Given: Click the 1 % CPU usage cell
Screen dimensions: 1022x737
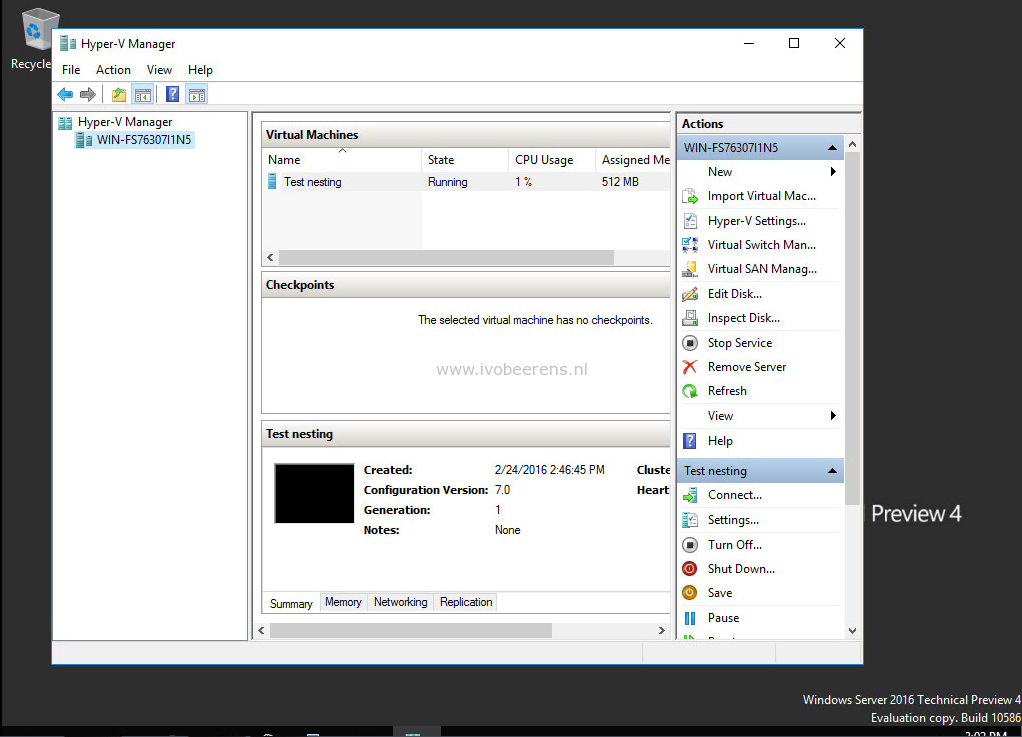Looking at the screenshot, I should [523, 182].
